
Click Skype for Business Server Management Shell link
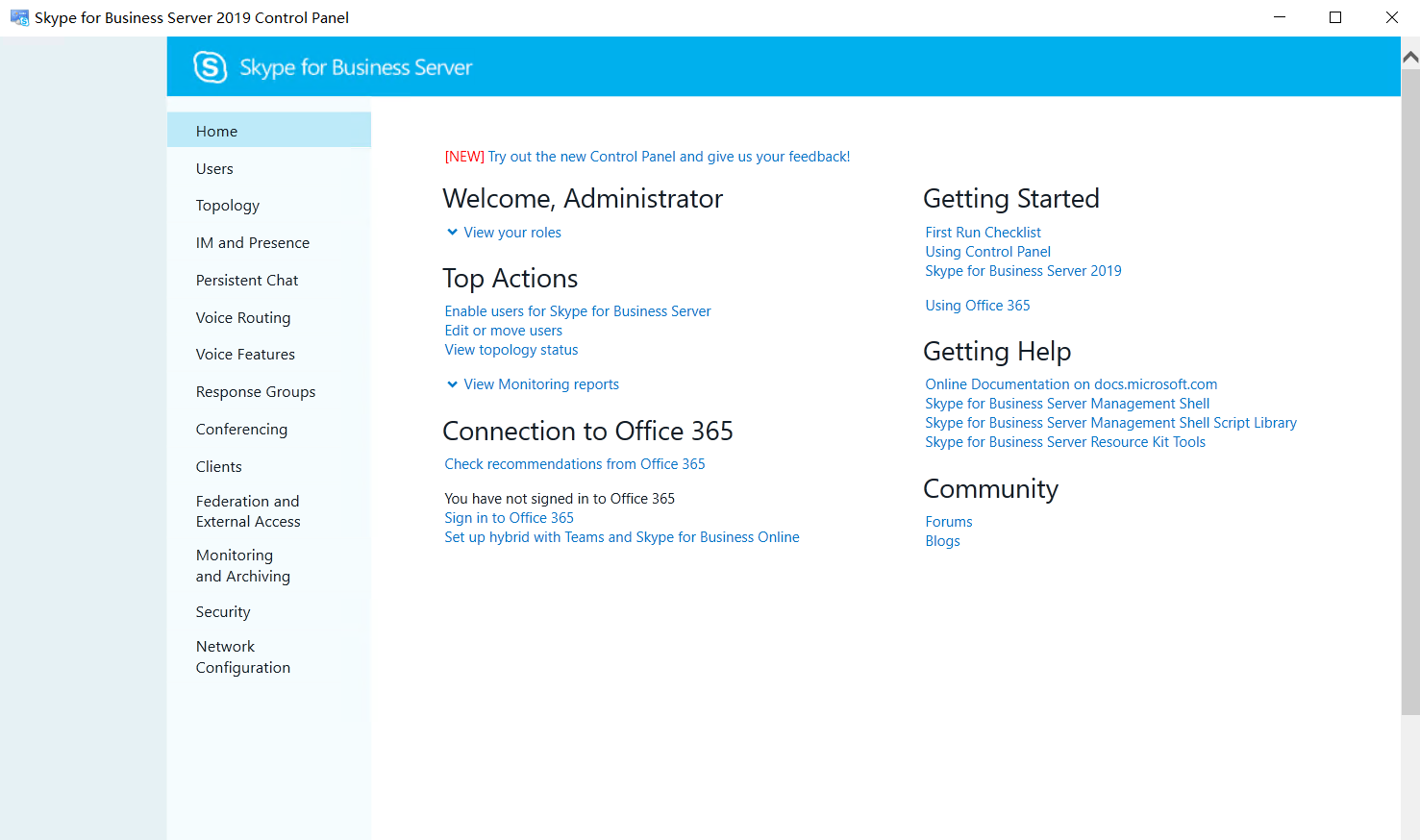point(1067,404)
